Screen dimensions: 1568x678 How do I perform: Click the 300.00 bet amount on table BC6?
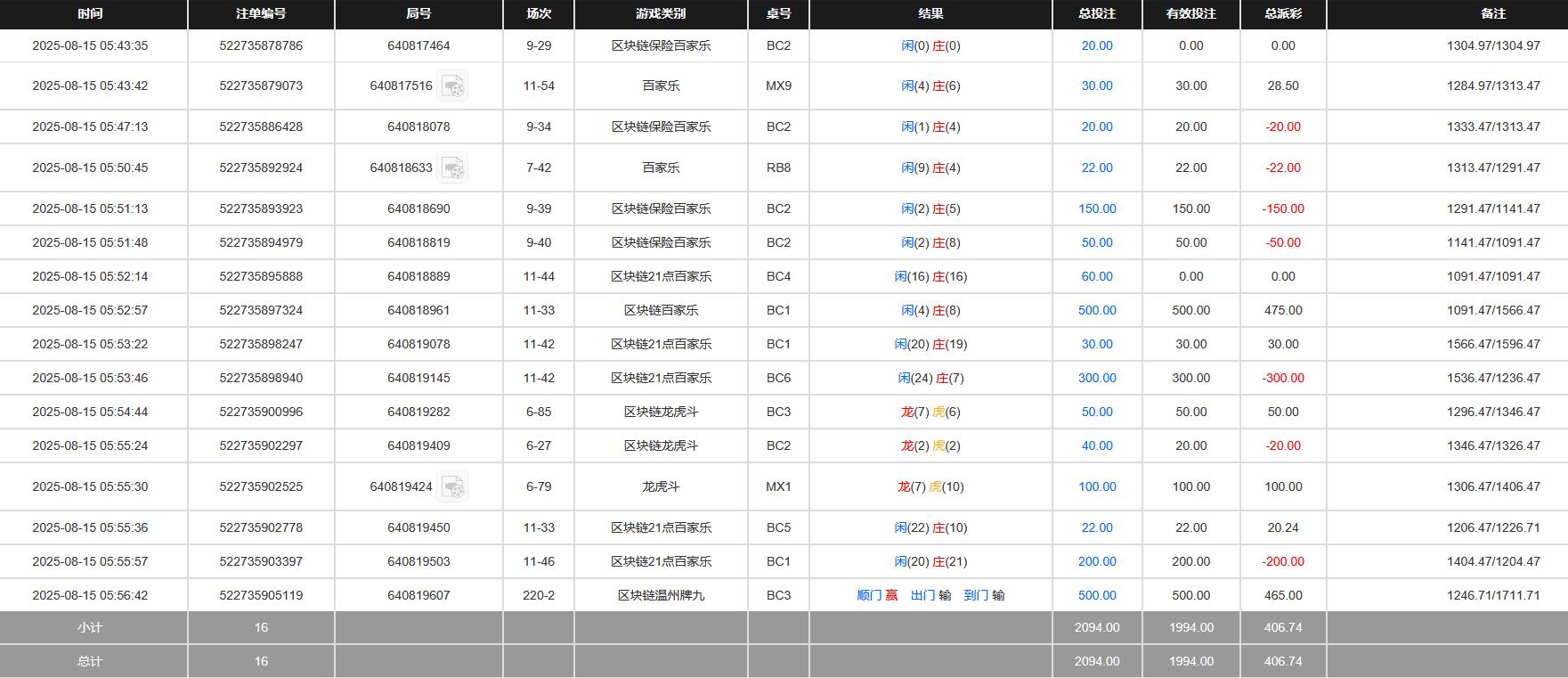(x=1097, y=378)
